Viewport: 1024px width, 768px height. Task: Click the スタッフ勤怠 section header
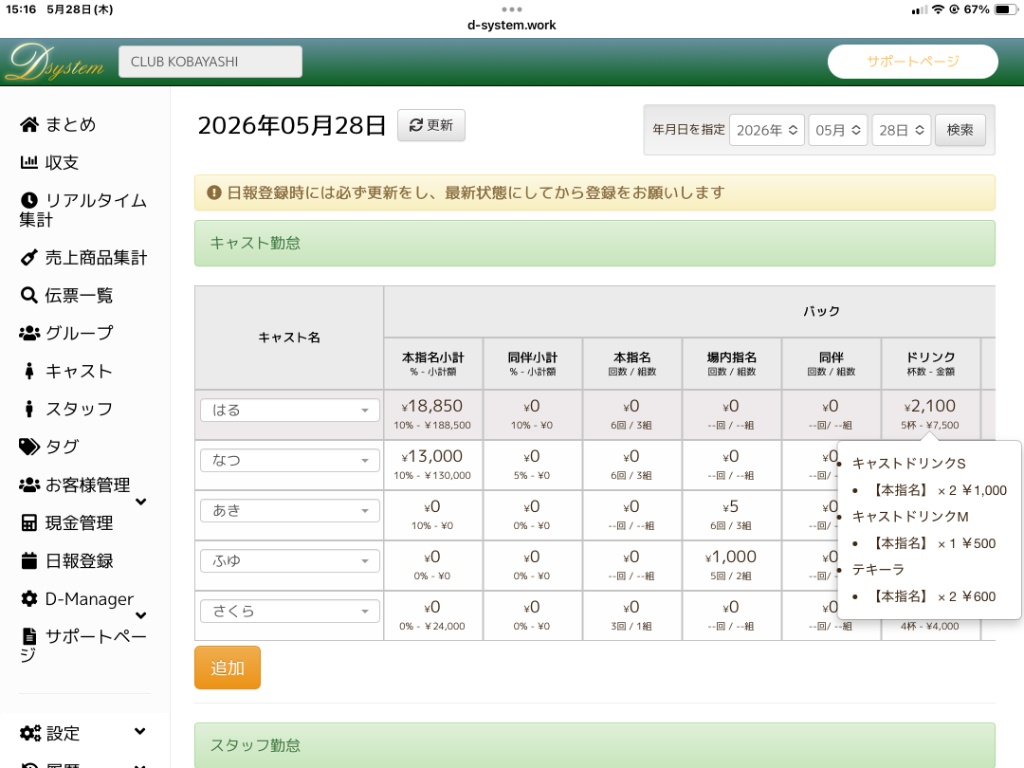594,744
